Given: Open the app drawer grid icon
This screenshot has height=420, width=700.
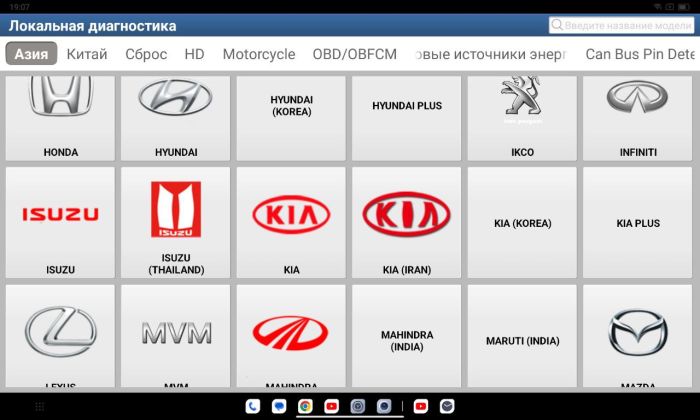Looking at the screenshot, I should point(39,406).
